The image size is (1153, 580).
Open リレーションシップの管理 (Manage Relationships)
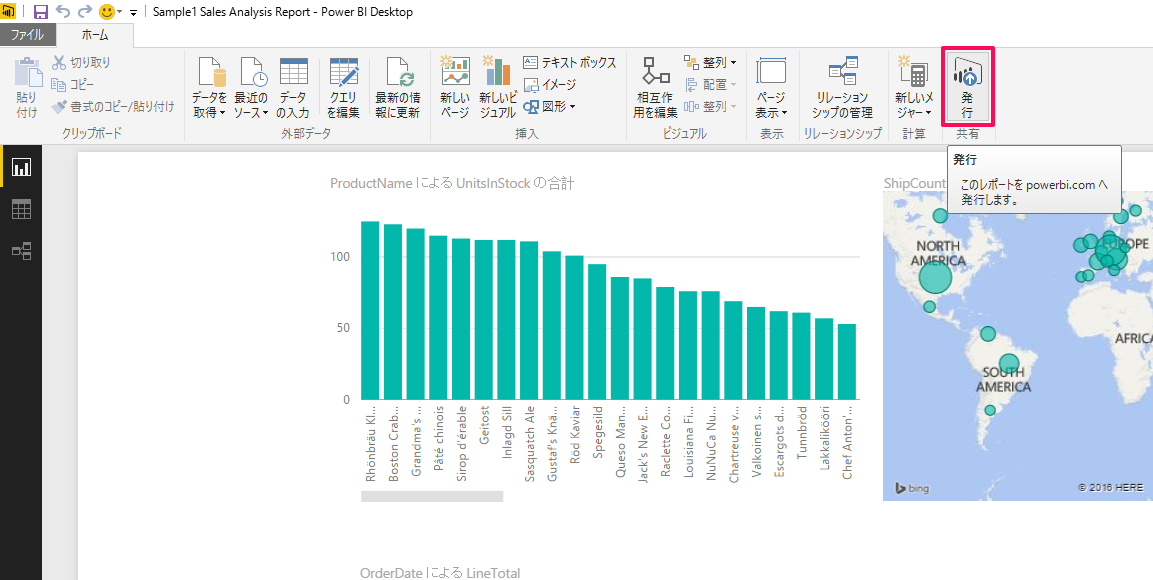click(x=842, y=86)
